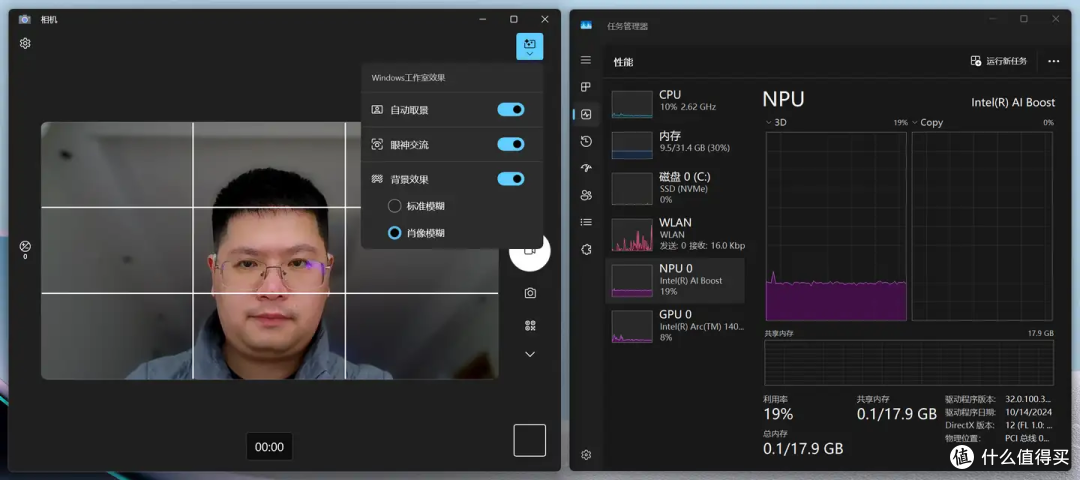
Task: Click the 共享内存 usage graph
Action: [908, 362]
